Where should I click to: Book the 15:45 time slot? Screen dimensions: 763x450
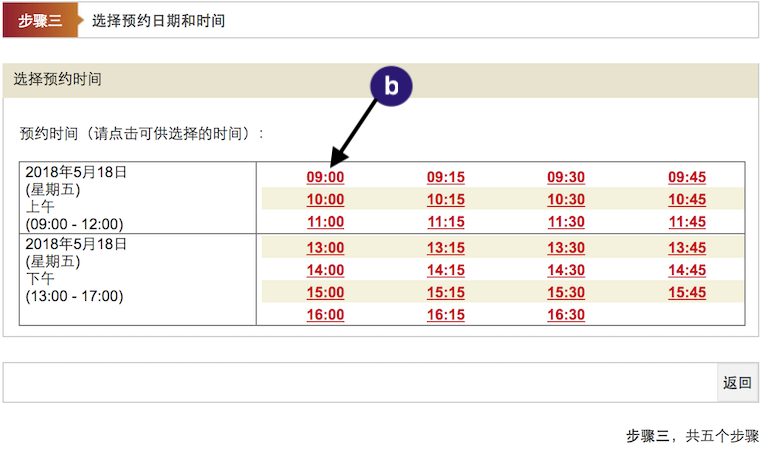pos(687,292)
